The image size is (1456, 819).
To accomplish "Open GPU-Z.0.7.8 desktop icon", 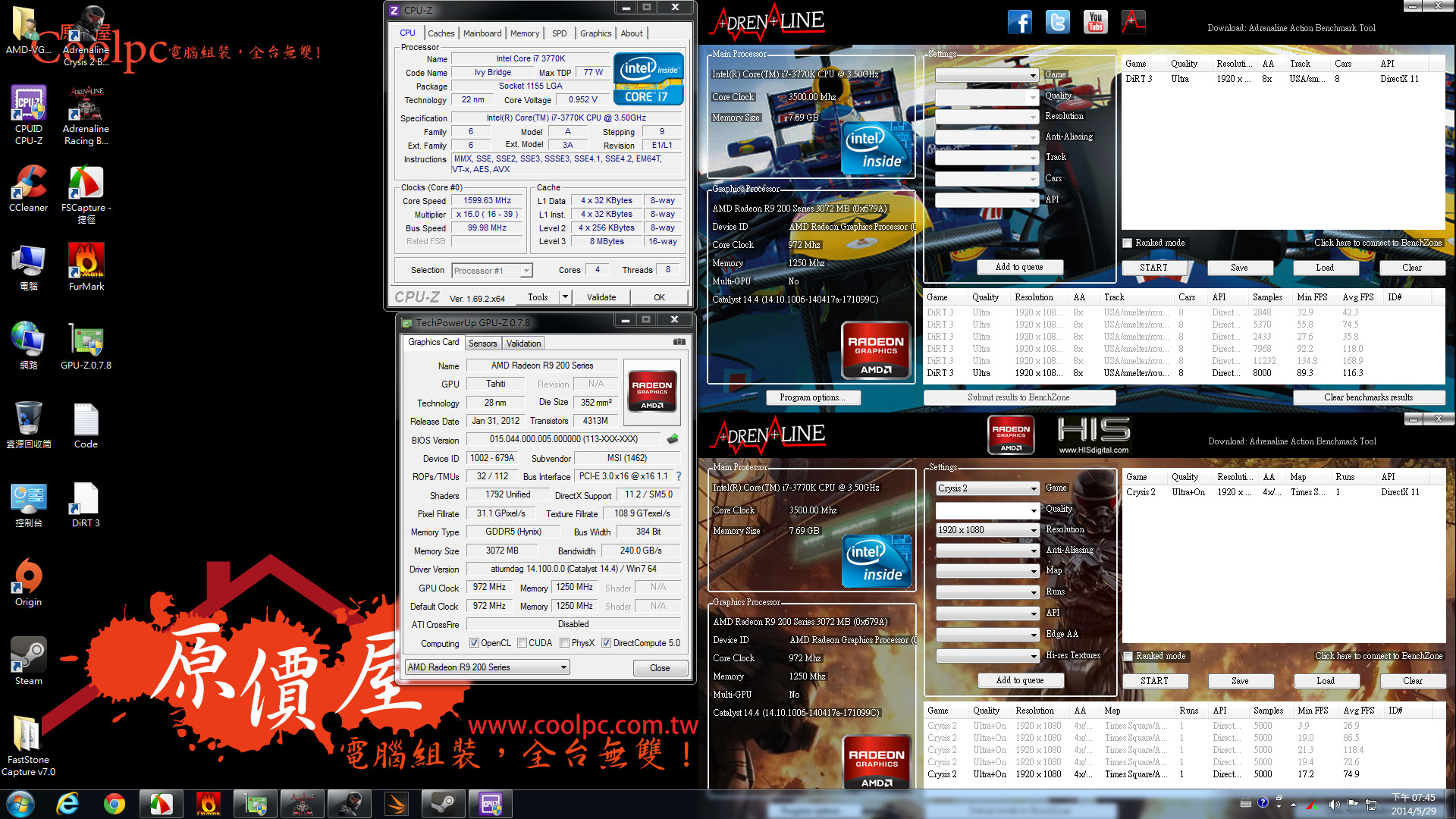I will coord(86,347).
